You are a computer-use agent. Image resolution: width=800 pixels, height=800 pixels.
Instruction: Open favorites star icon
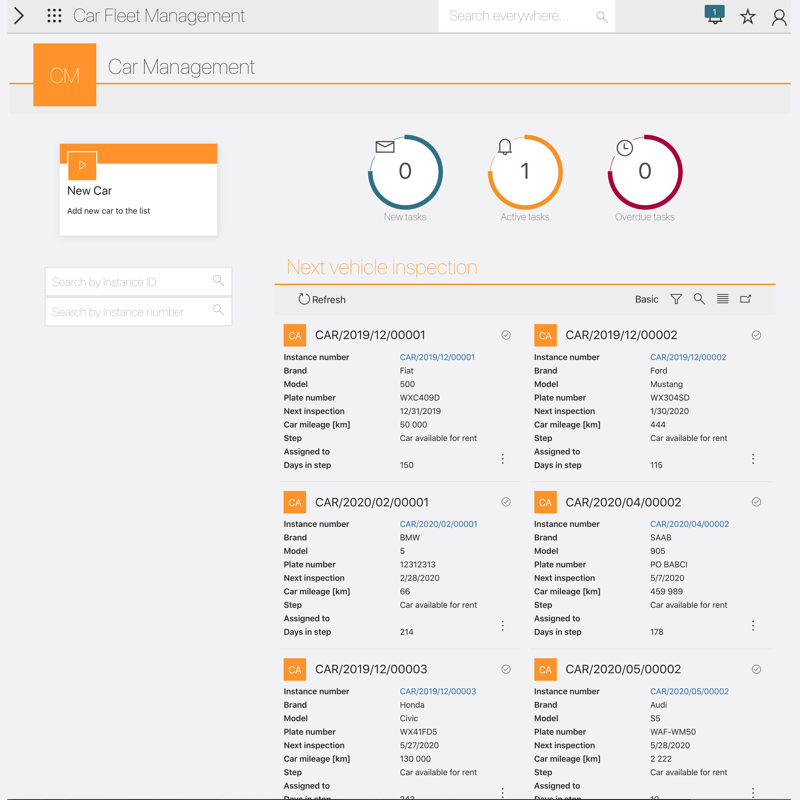(x=747, y=16)
